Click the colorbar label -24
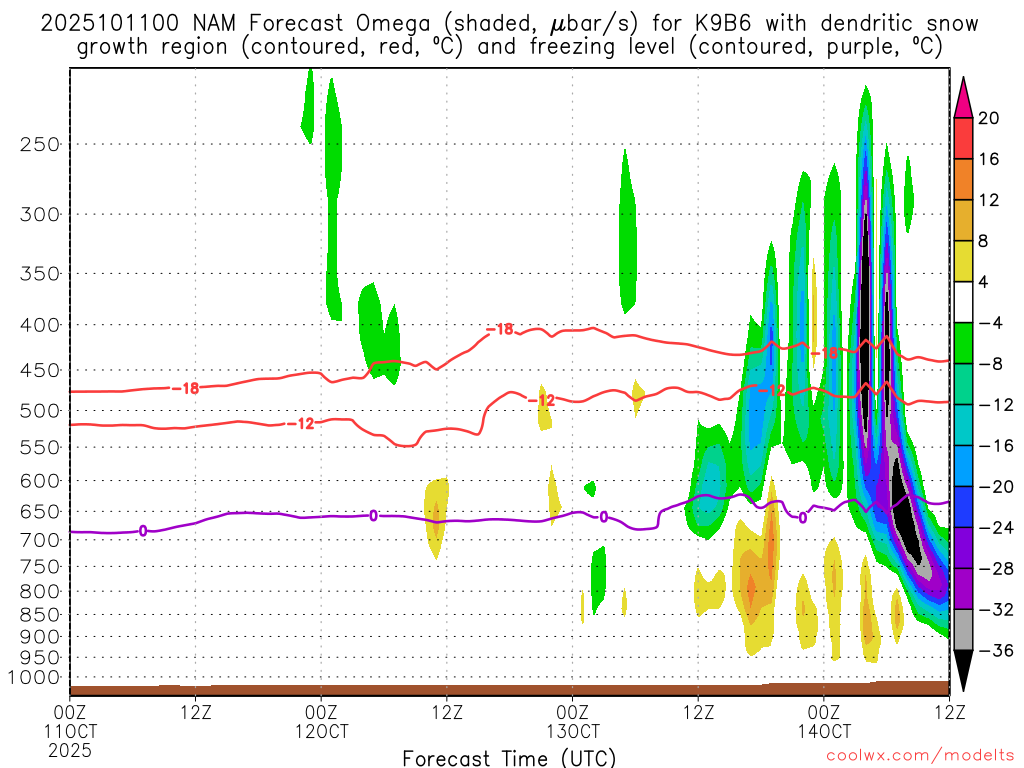 point(996,528)
